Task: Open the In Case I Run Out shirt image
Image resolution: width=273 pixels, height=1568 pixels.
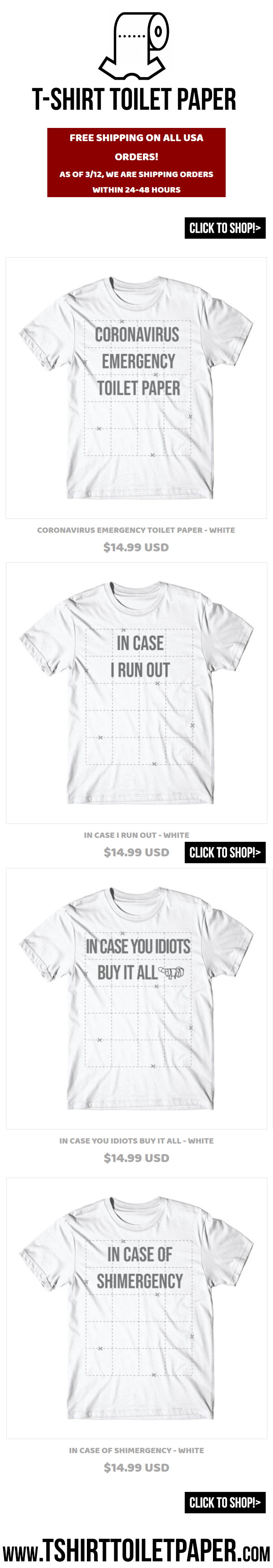Action: [x=136, y=692]
